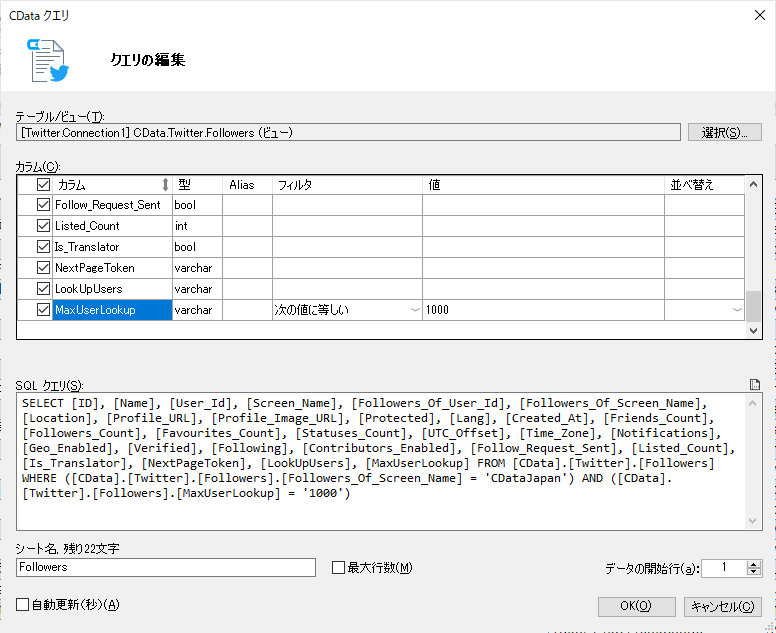Click the OK(O) button
The width and height of the screenshot is (776, 633).
pos(636,606)
